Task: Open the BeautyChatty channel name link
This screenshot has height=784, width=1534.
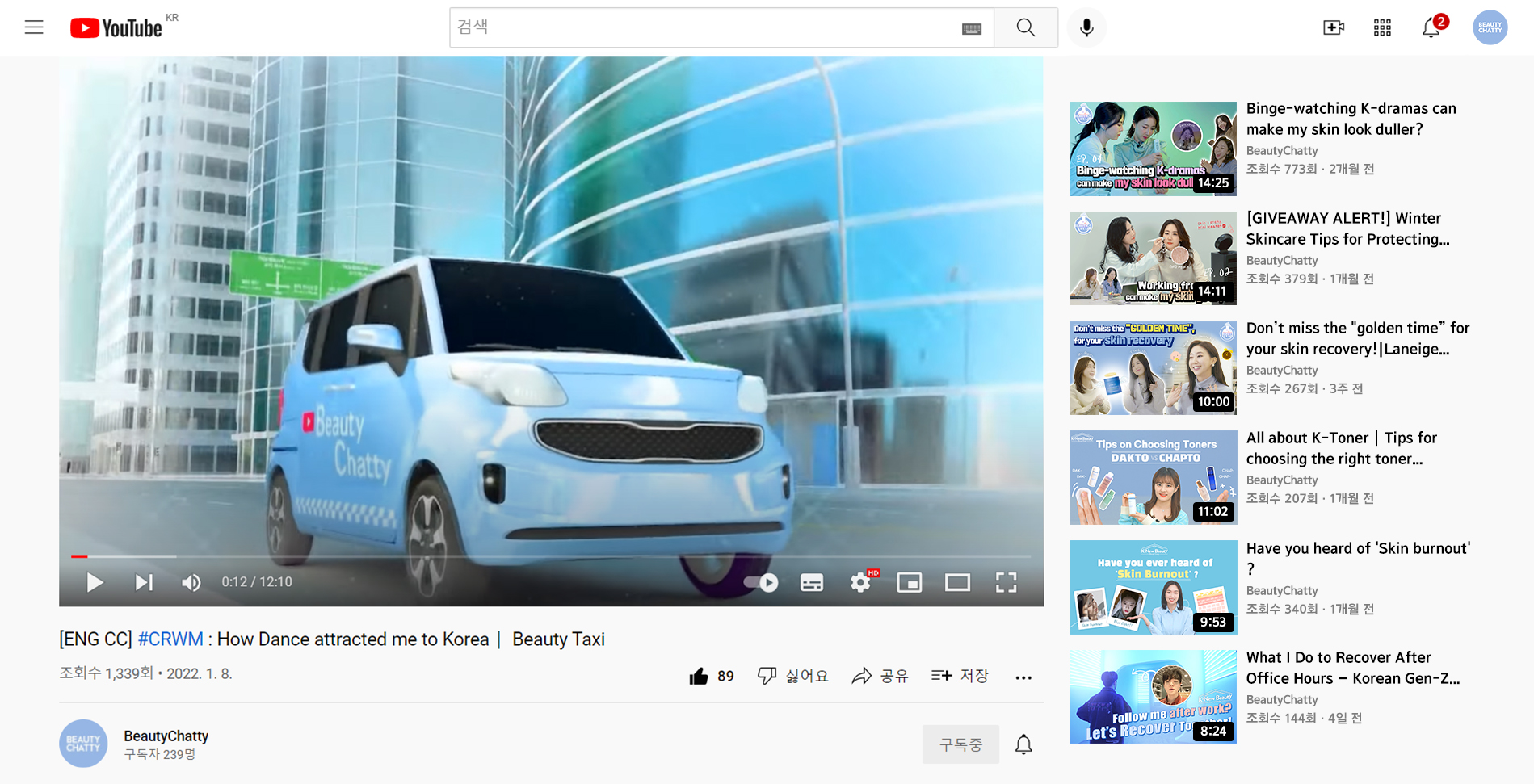Action: point(166,736)
